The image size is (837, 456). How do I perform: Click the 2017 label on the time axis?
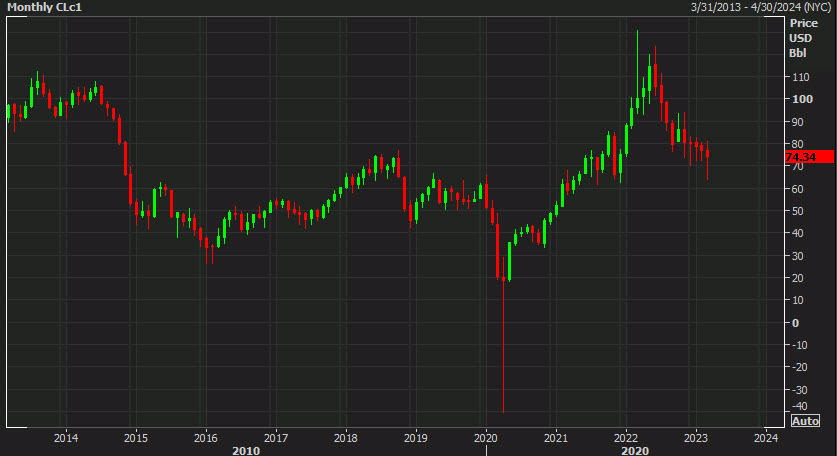(x=275, y=438)
